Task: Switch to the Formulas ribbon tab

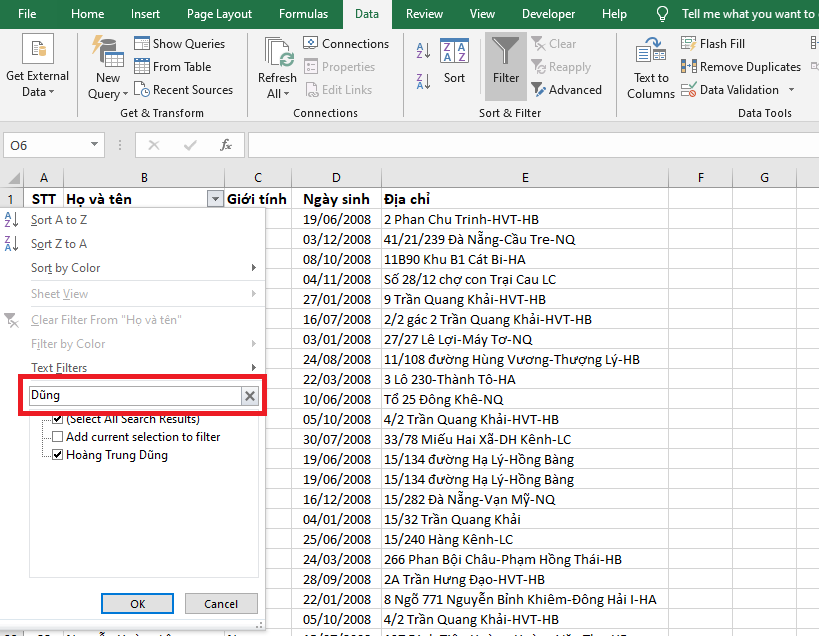Action: point(303,14)
